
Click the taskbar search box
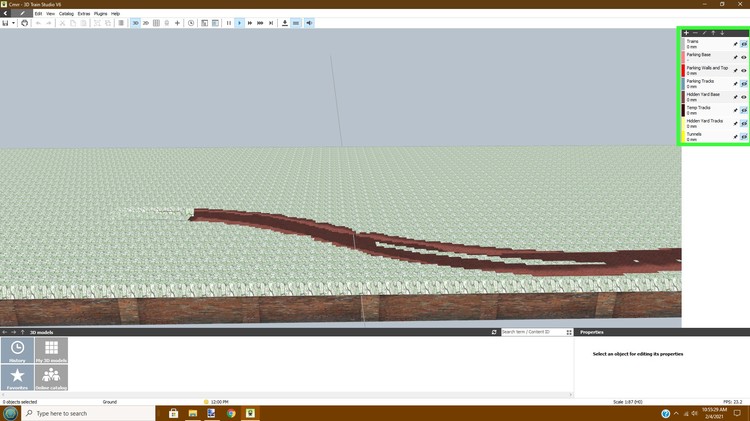pyautogui.click(x=88, y=413)
